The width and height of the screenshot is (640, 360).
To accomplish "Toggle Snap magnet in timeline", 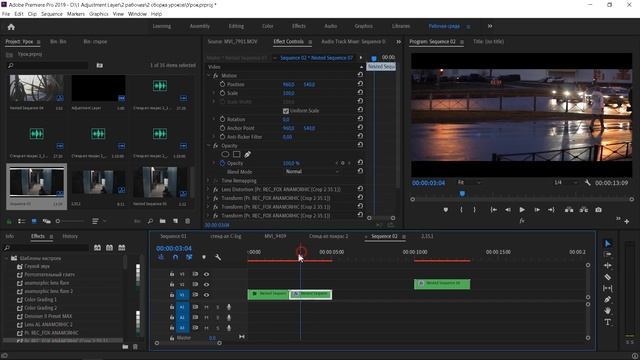I will point(175,257).
